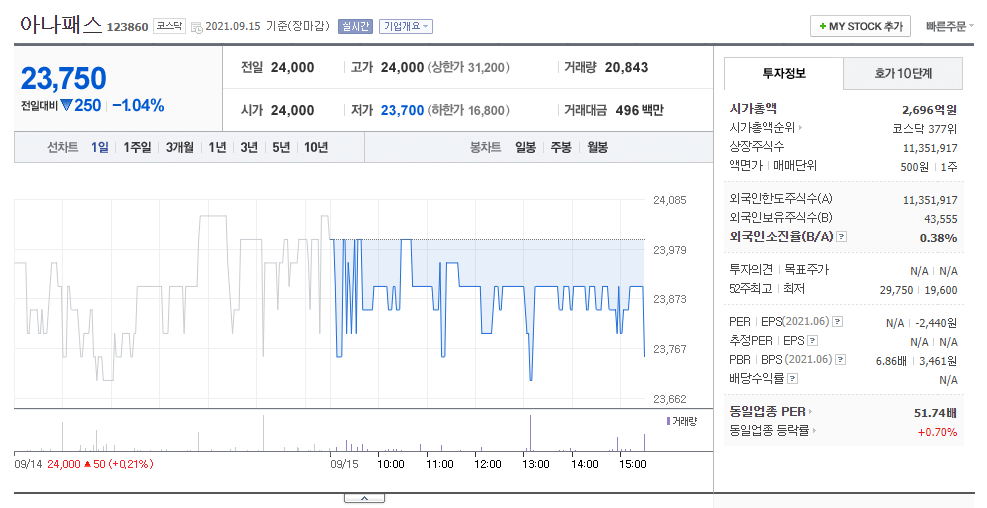Click the 코스닥 377위 rank value
The height and width of the screenshot is (508, 987).
click(x=924, y=129)
